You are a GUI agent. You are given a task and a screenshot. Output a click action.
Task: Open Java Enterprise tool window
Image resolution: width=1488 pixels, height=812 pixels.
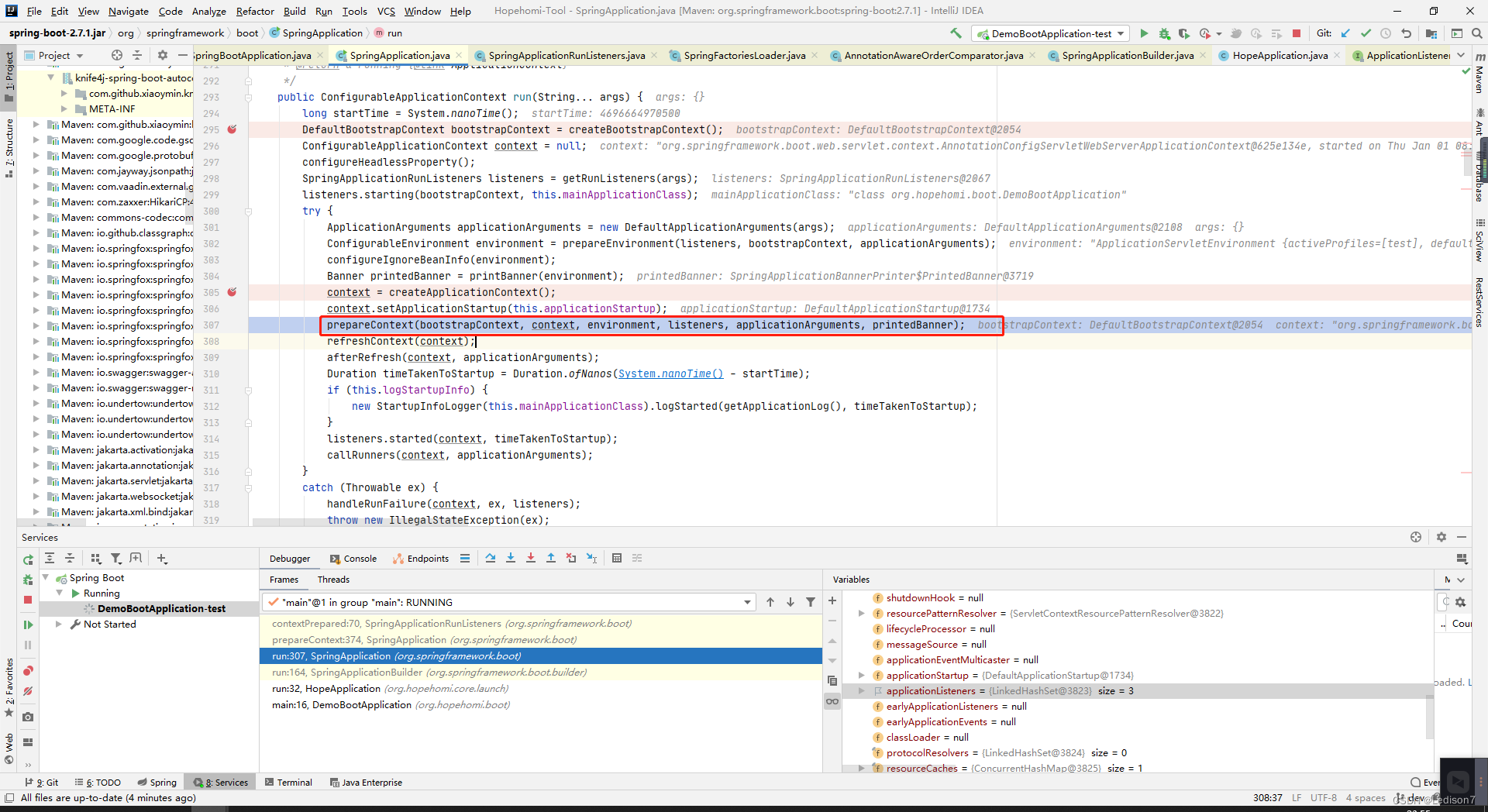(x=367, y=782)
